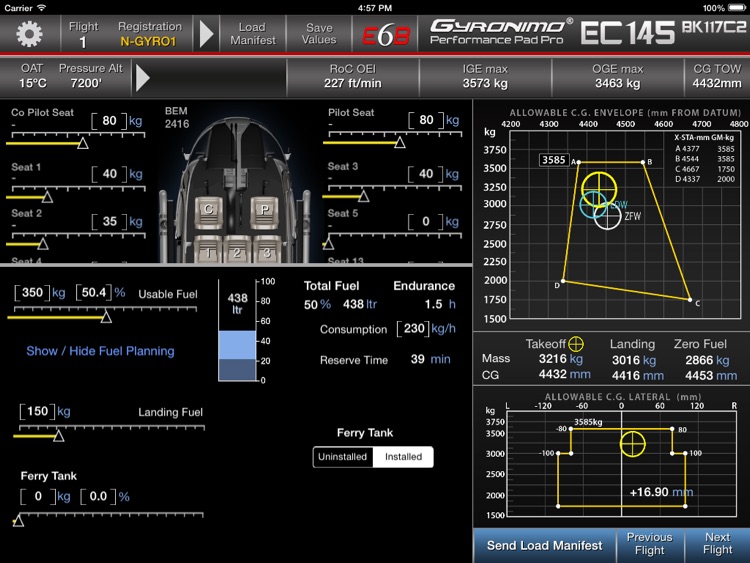Select CG TOW 4432mm value
Image resolution: width=750 pixels, height=563 pixels.
point(717,83)
